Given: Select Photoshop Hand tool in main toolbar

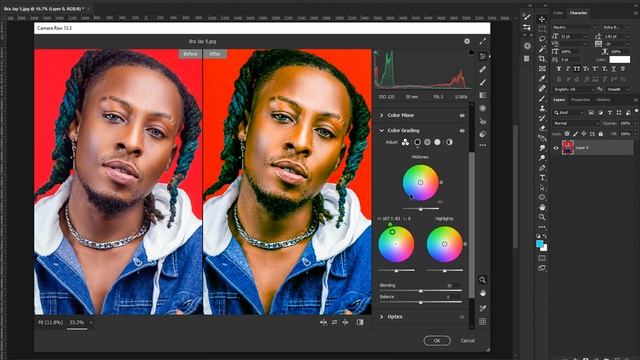Looking at the screenshot, I should coord(542,207).
